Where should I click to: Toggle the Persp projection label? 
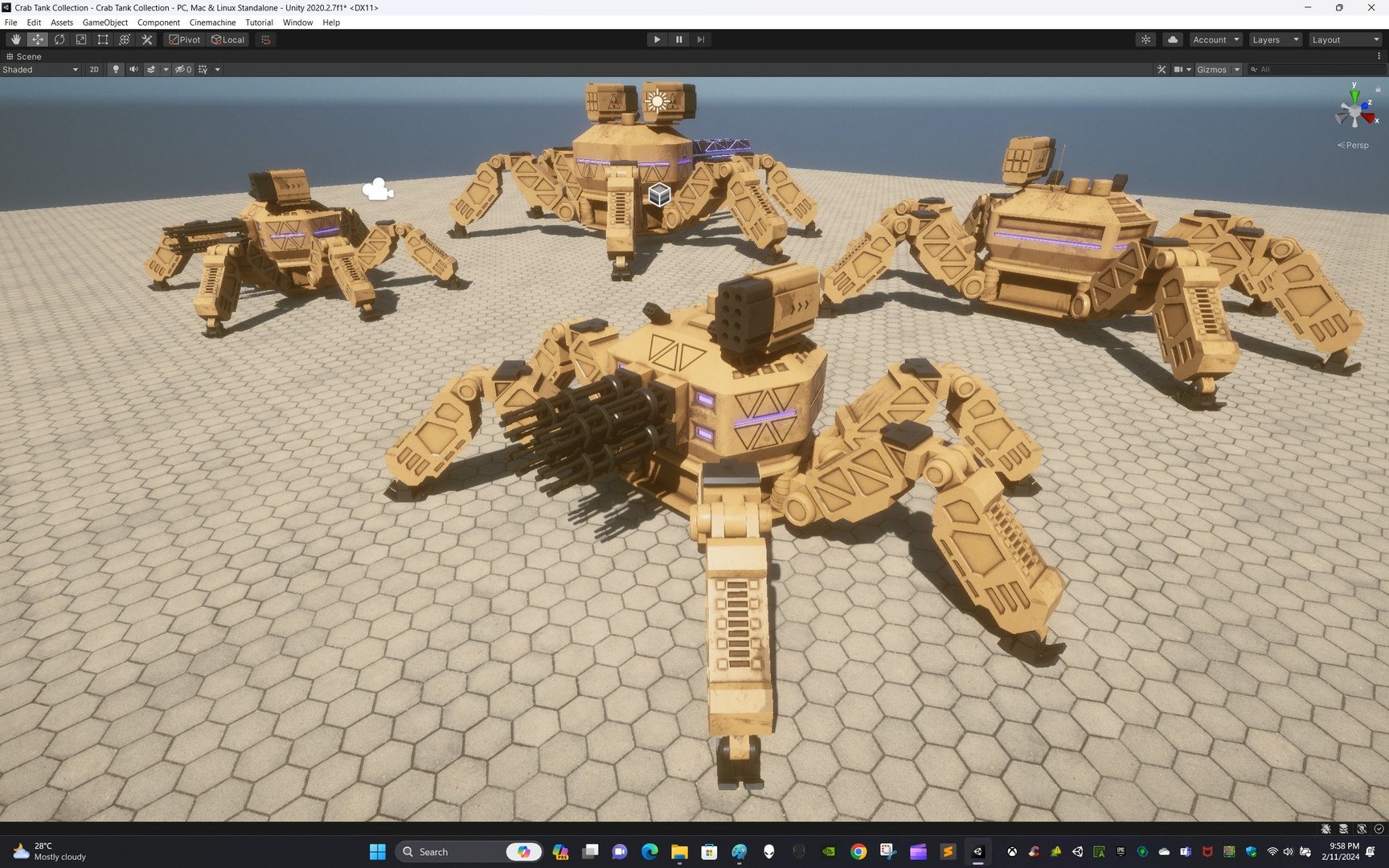tap(1353, 145)
